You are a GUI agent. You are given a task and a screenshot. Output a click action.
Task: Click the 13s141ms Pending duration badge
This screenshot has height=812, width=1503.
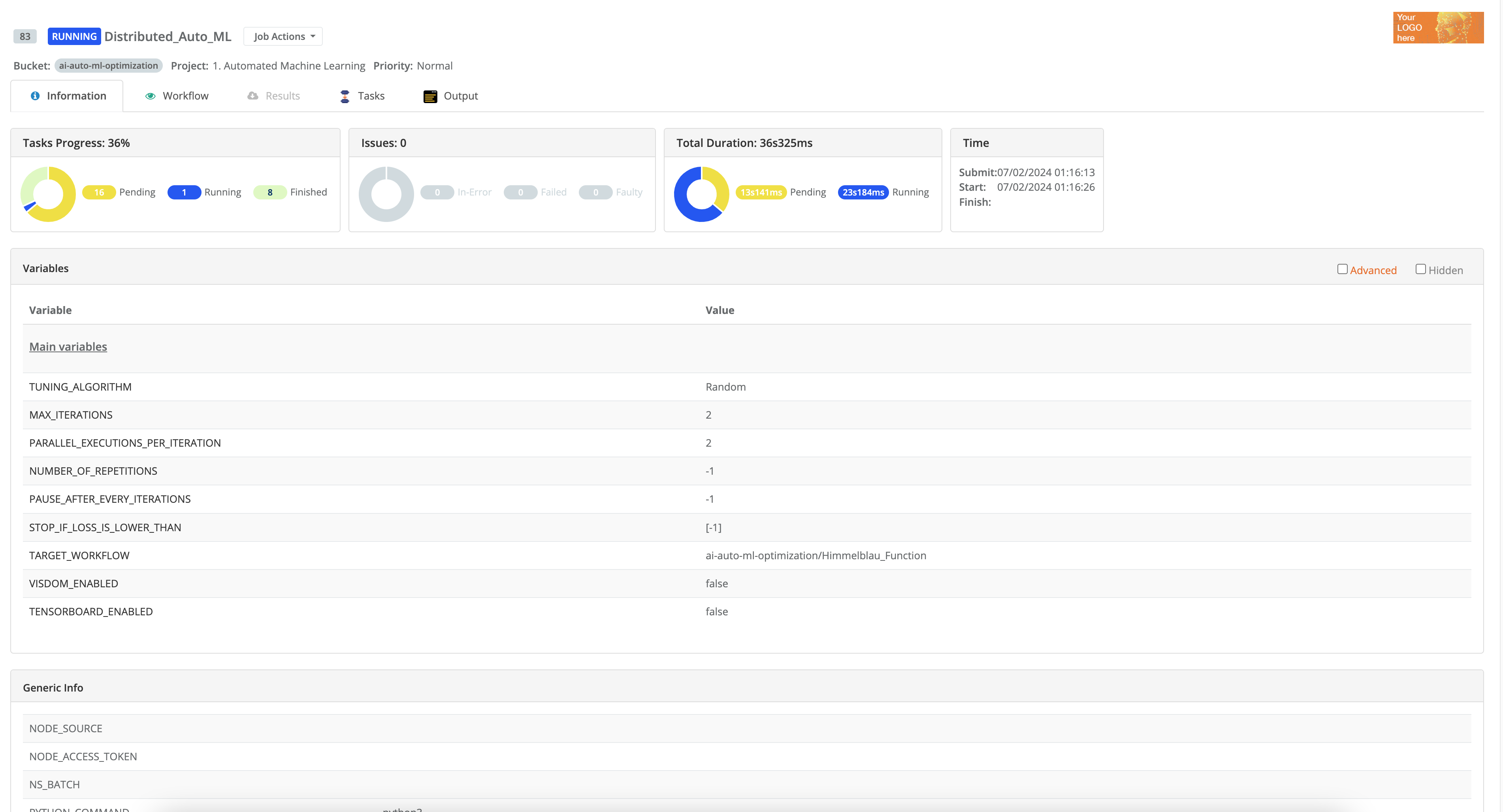pyautogui.click(x=761, y=192)
